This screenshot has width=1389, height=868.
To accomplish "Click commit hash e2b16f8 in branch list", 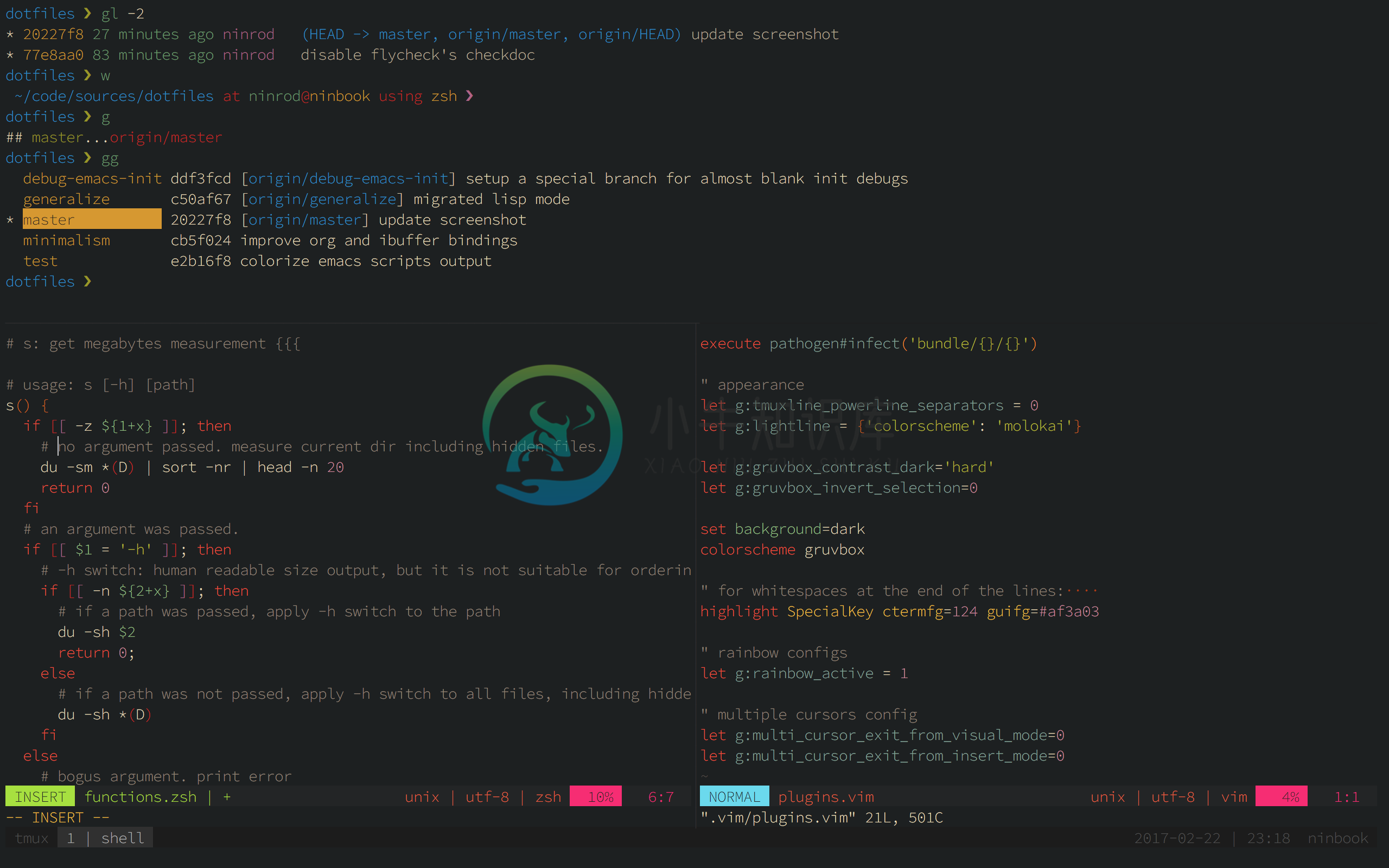I will (201, 261).
